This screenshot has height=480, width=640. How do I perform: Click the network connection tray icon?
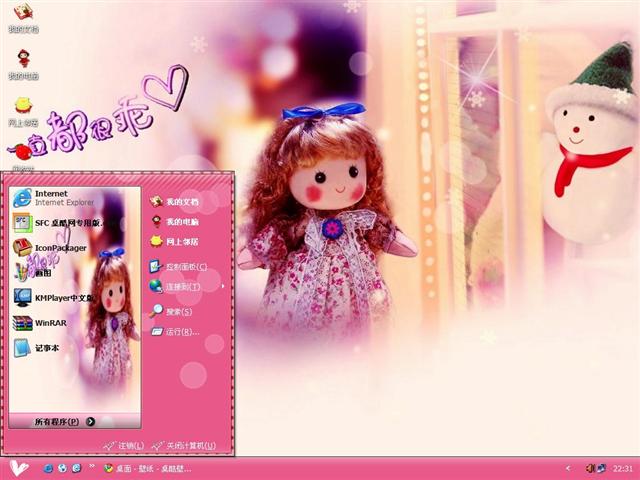[x=602, y=468]
